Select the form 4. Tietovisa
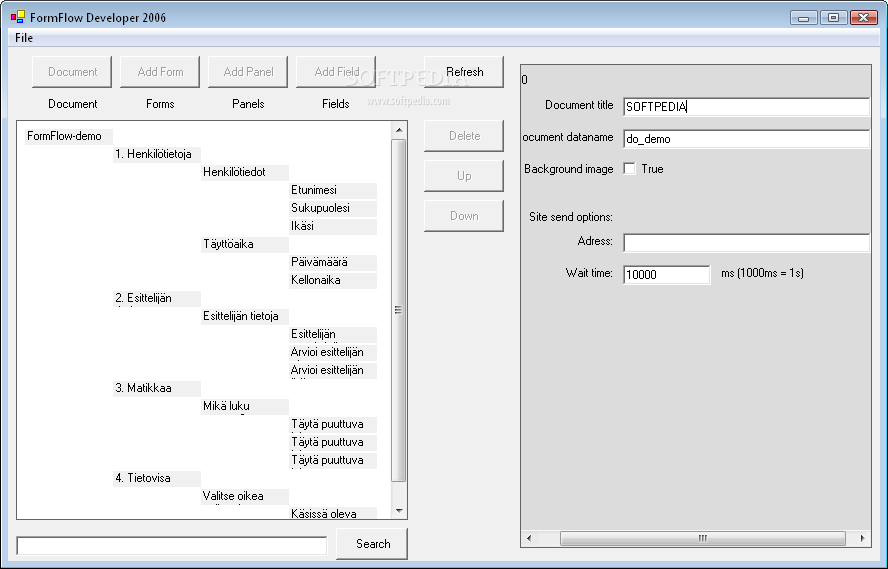This screenshot has width=888, height=569. pos(157,478)
